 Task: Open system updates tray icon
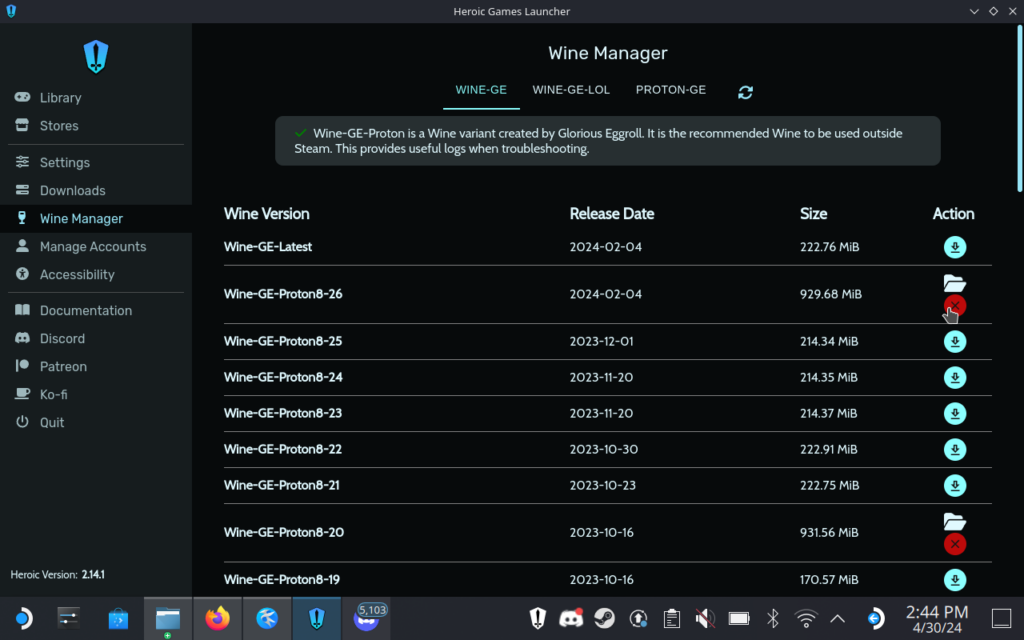(x=638, y=618)
